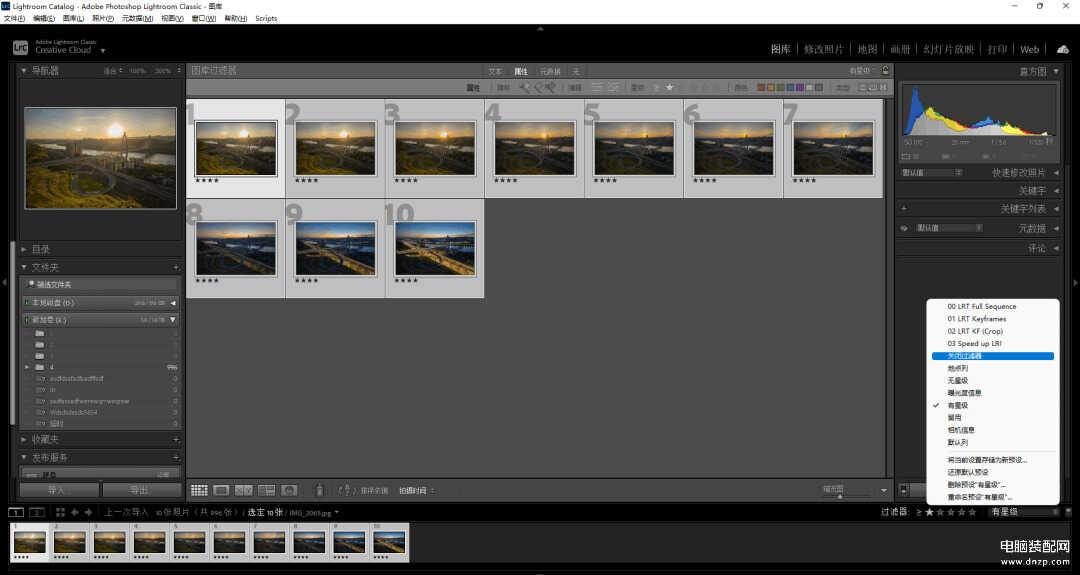Expand the 评论 panel
1080x575 pixels.
pyautogui.click(x=1056, y=248)
